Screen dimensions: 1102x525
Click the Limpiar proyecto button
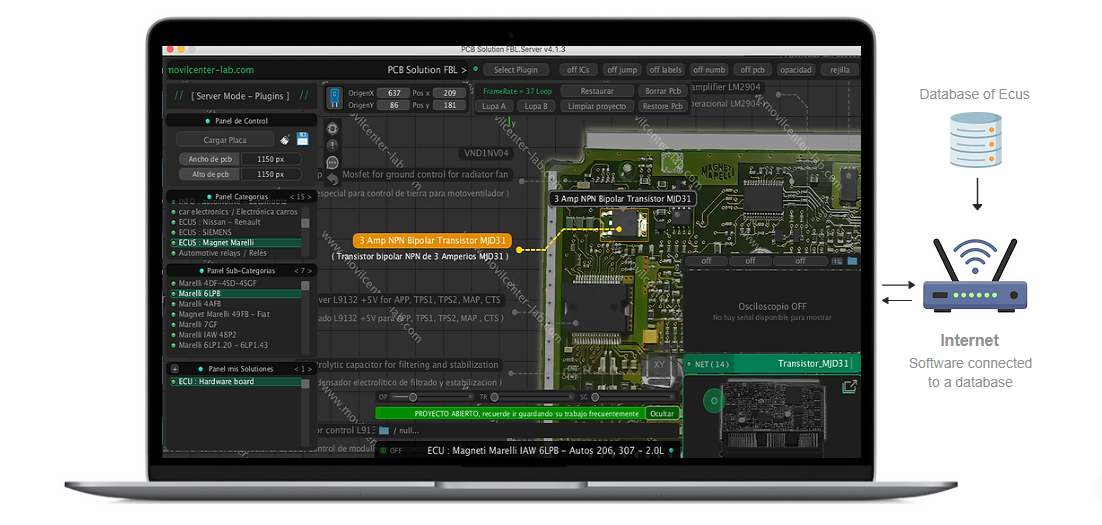click(x=597, y=106)
